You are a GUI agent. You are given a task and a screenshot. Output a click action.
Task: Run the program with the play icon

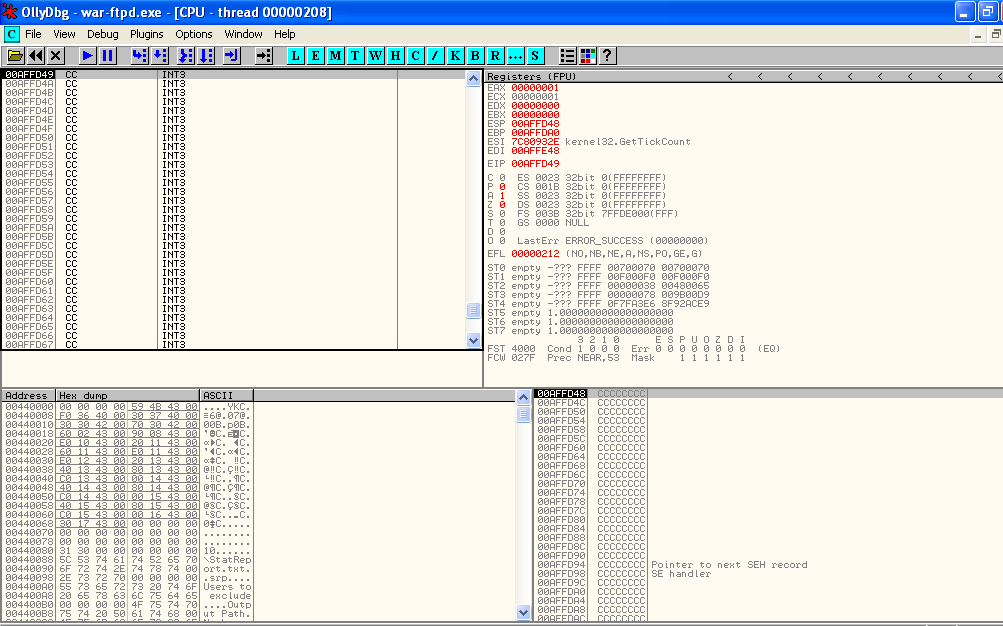click(88, 56)
